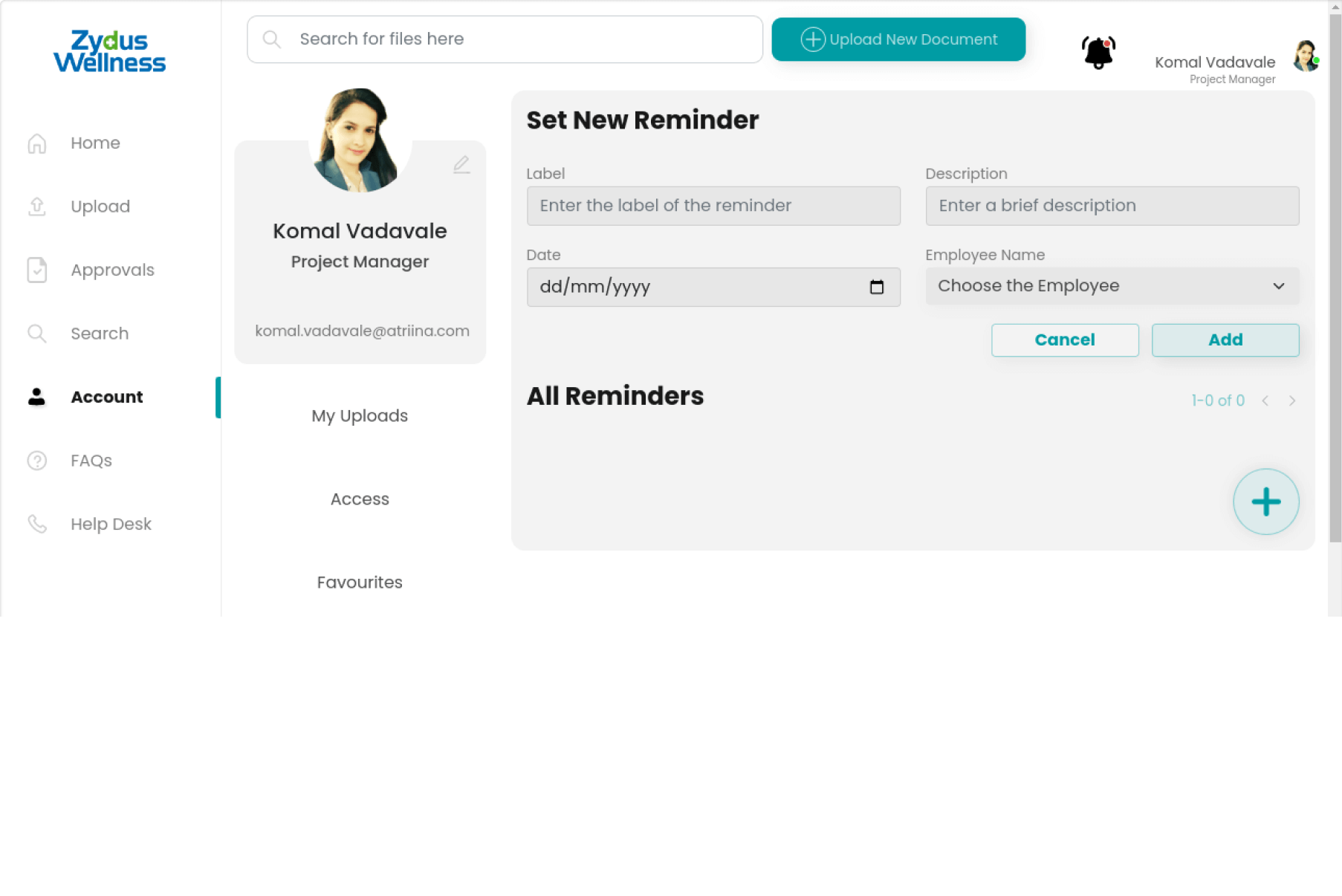Go to previous reminders page arrow
Image resolution: width=1342 pixels, height=896 pixels.
[x=1265, y=400]
